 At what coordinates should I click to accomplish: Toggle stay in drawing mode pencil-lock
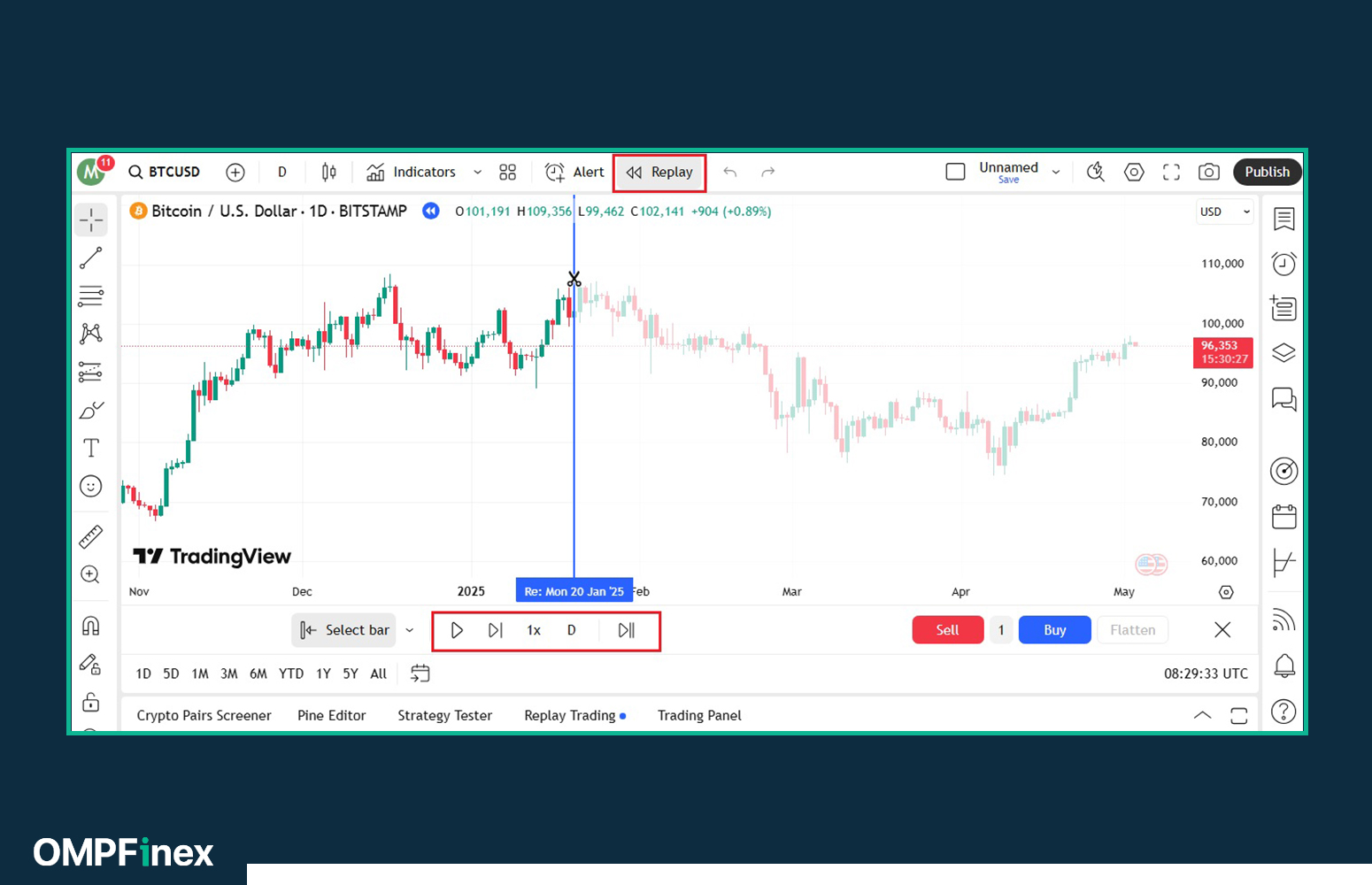tap(91, 664)
